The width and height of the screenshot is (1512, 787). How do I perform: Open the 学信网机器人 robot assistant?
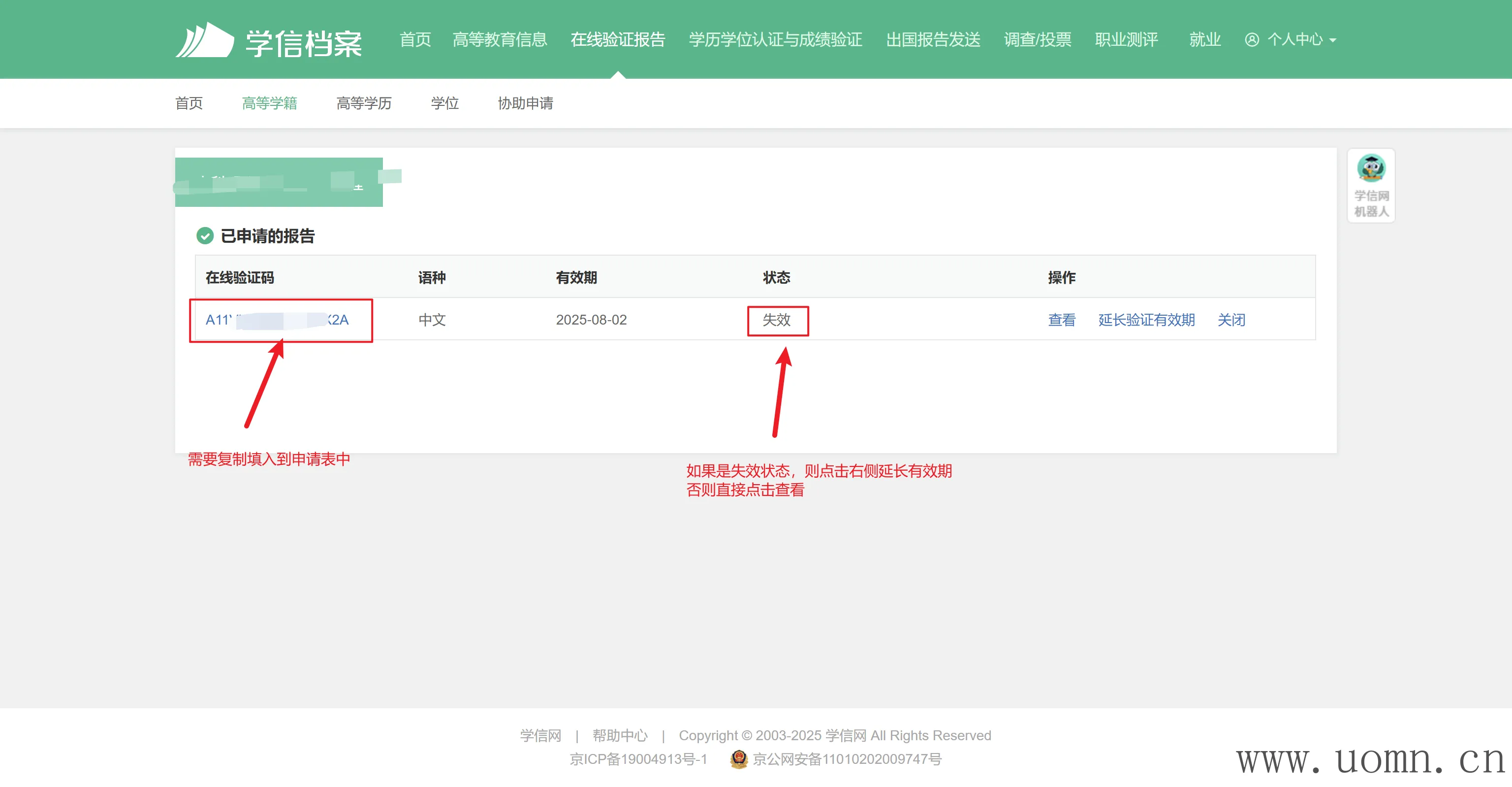(1371, 185)
